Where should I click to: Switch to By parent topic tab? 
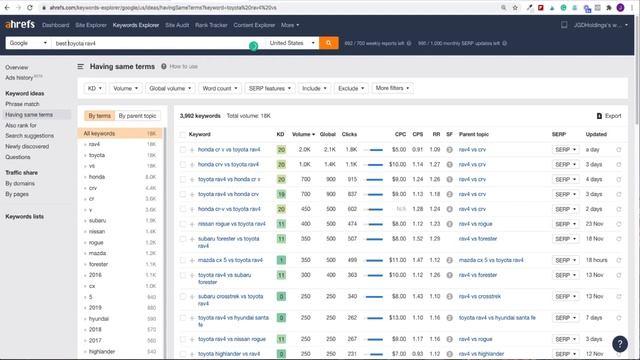click(x=138, y=116)
